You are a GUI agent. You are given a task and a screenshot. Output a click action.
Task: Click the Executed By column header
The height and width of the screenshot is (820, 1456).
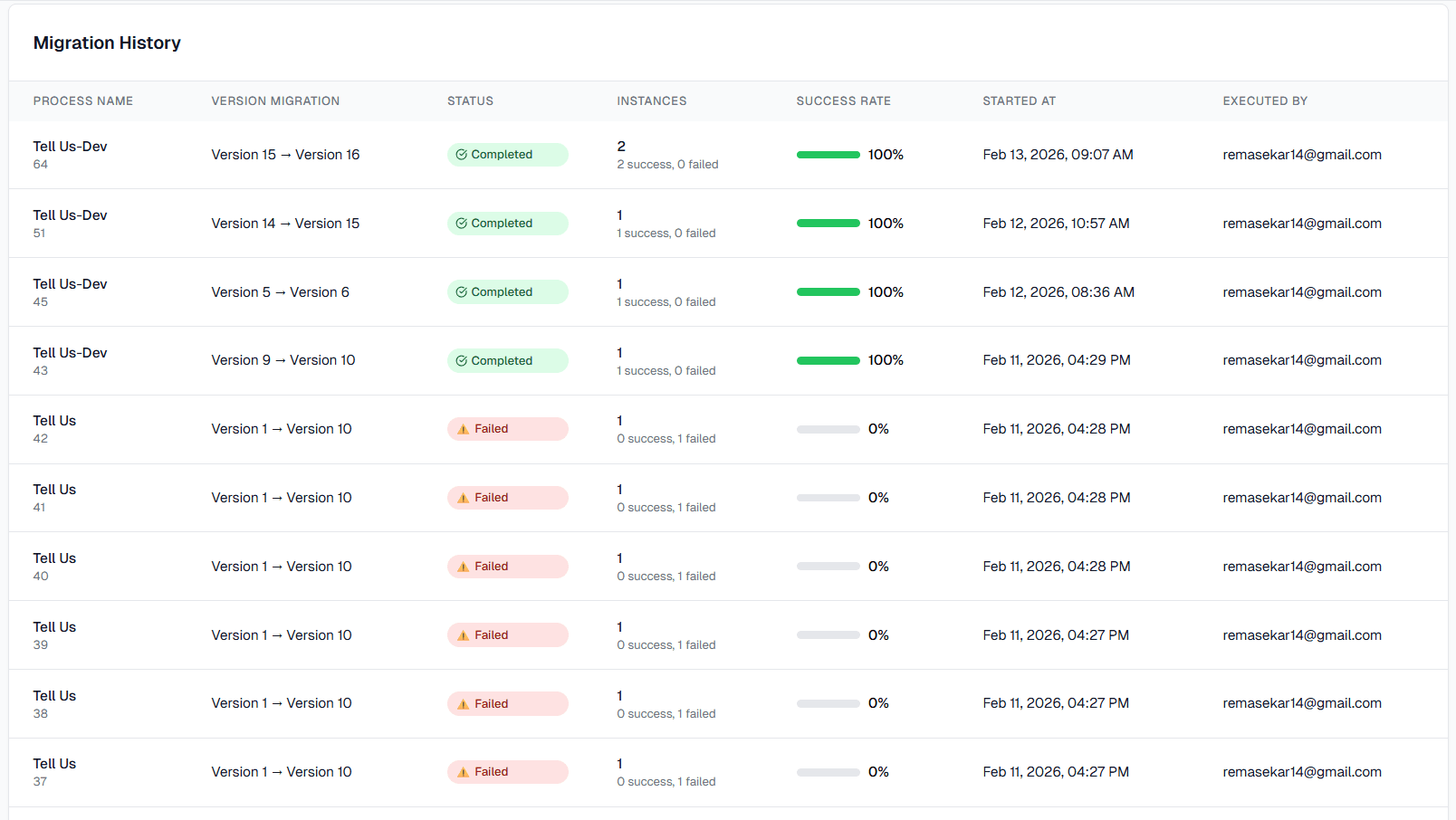[1265, 100]
